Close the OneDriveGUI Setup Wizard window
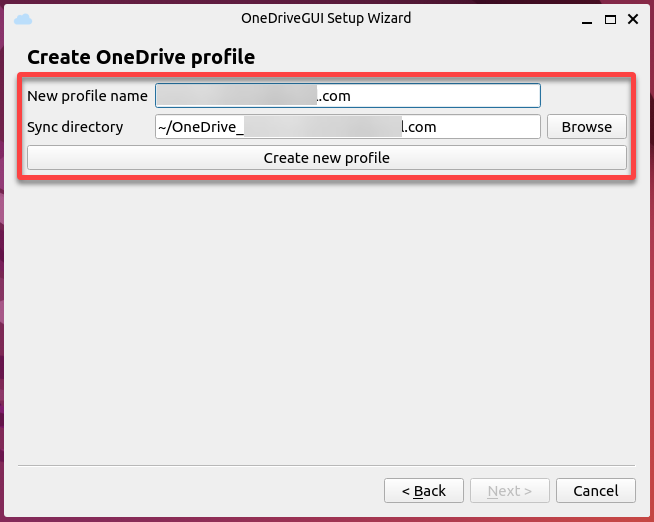The image size is (654, 522). coord(633,19)
